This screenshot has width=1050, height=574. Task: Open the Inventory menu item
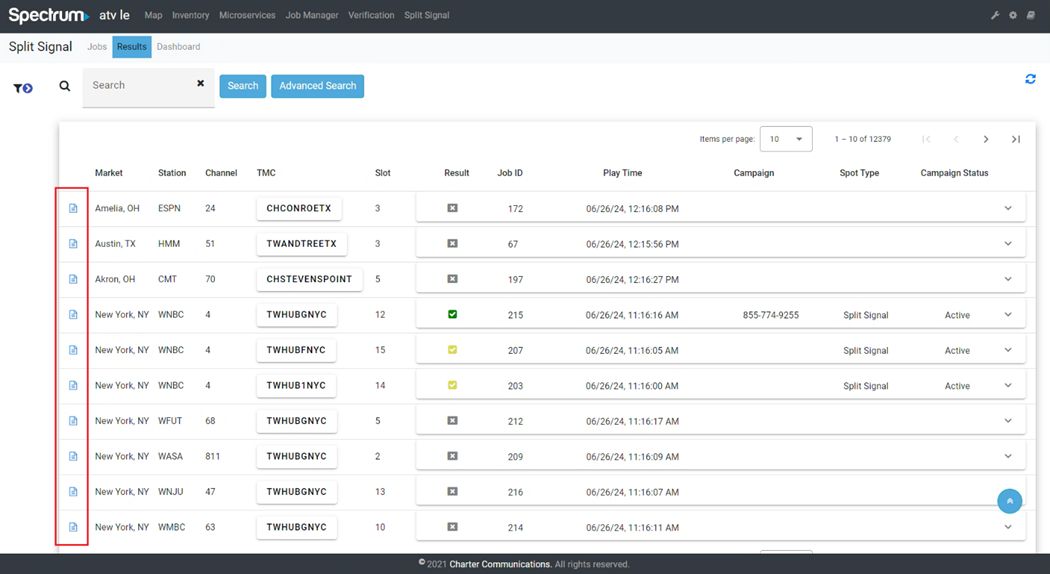(190, 15)
